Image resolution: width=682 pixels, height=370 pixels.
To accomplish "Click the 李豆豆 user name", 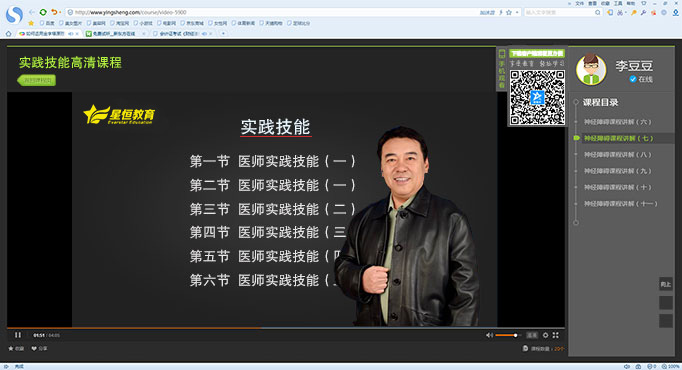I will (x=634, y=66).
